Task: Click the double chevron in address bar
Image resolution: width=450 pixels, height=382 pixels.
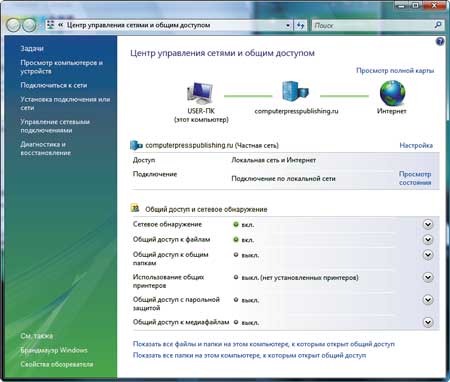Action: tap(61, 25)
